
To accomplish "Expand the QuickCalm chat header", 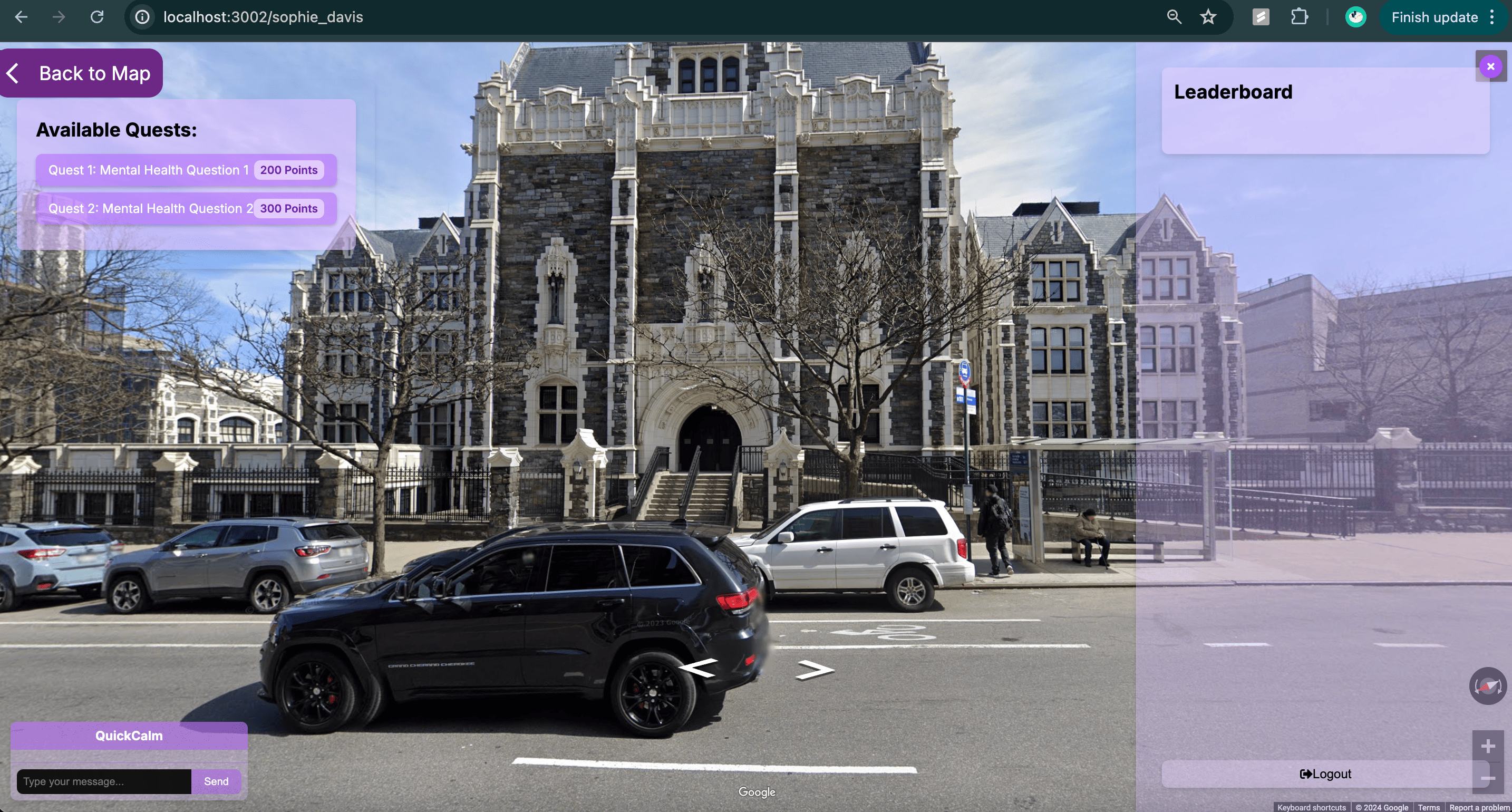I will (x=129, y=736).
